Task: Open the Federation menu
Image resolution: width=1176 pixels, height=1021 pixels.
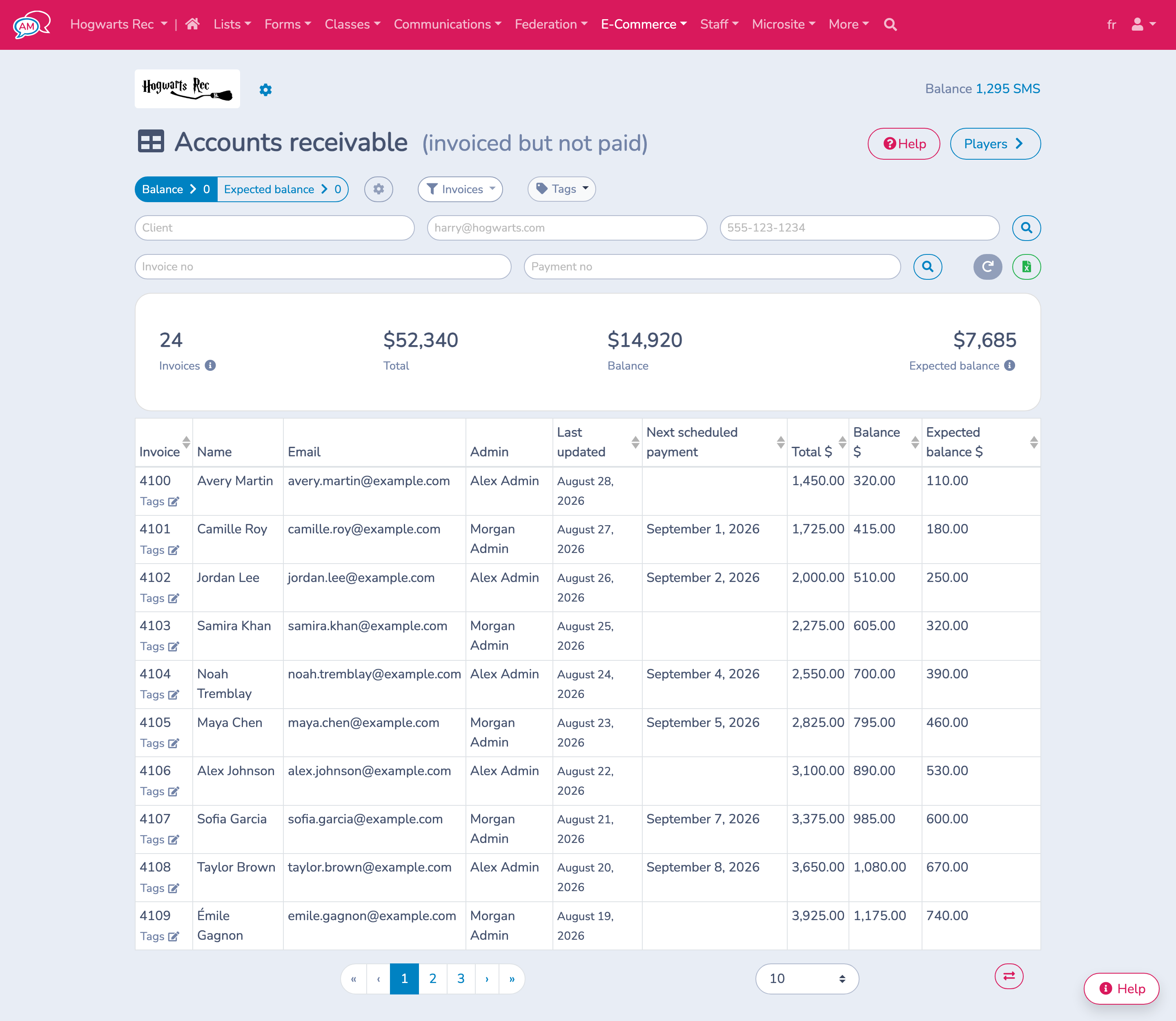Action: pos(551,25)
